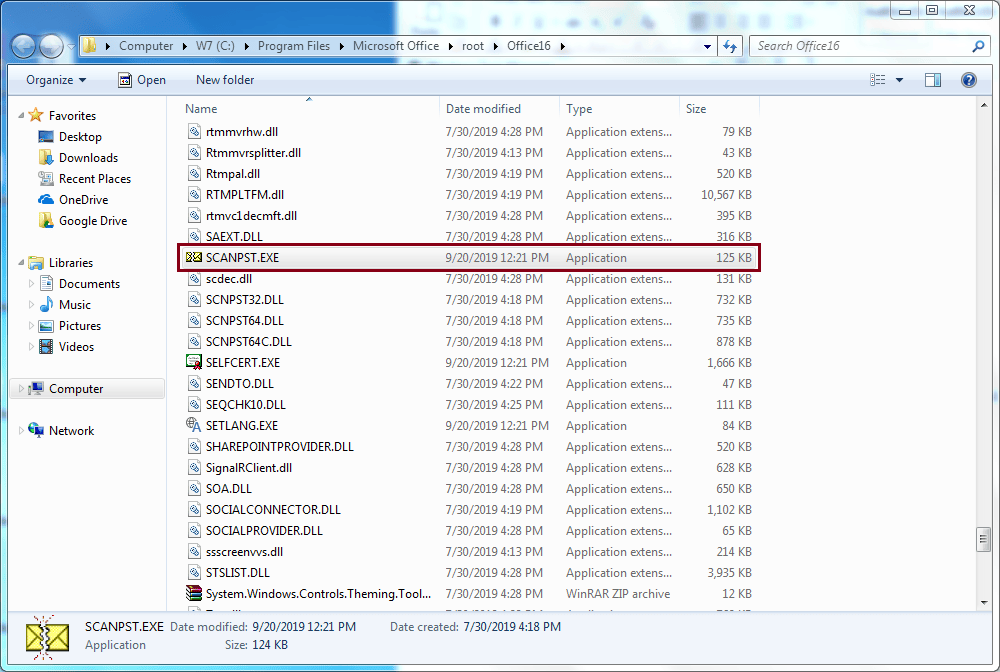Click the Pictures library icon
Screen dimensions: 1000x672
(46, 326)
